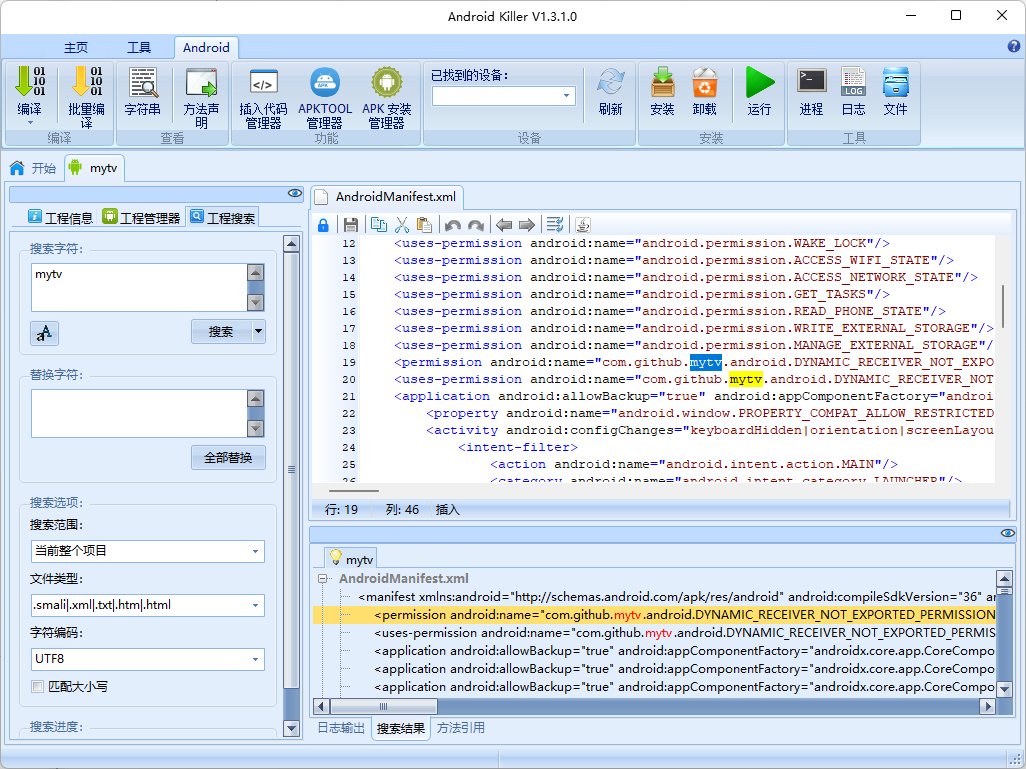Viewport: 1026px width, 769px height.
Task: Switch to the 开始 start tab
Action: 33,168
